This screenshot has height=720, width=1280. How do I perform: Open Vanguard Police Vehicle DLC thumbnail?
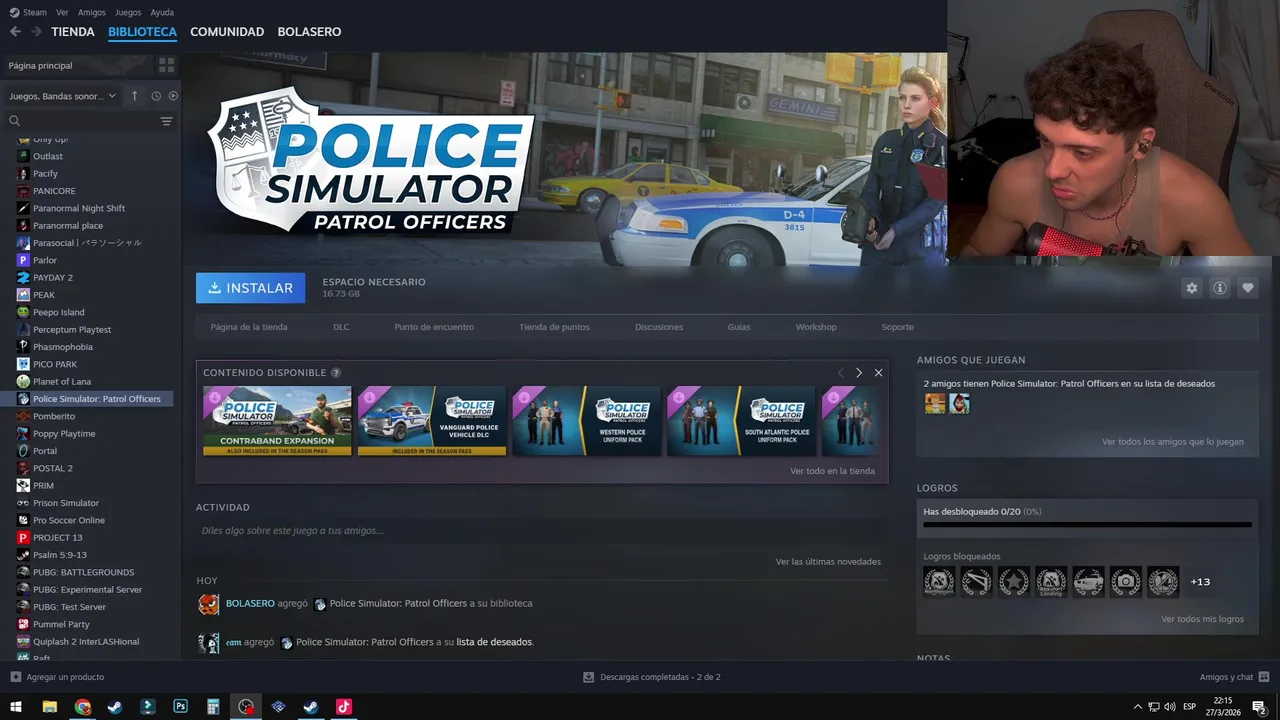pos(432,421)
